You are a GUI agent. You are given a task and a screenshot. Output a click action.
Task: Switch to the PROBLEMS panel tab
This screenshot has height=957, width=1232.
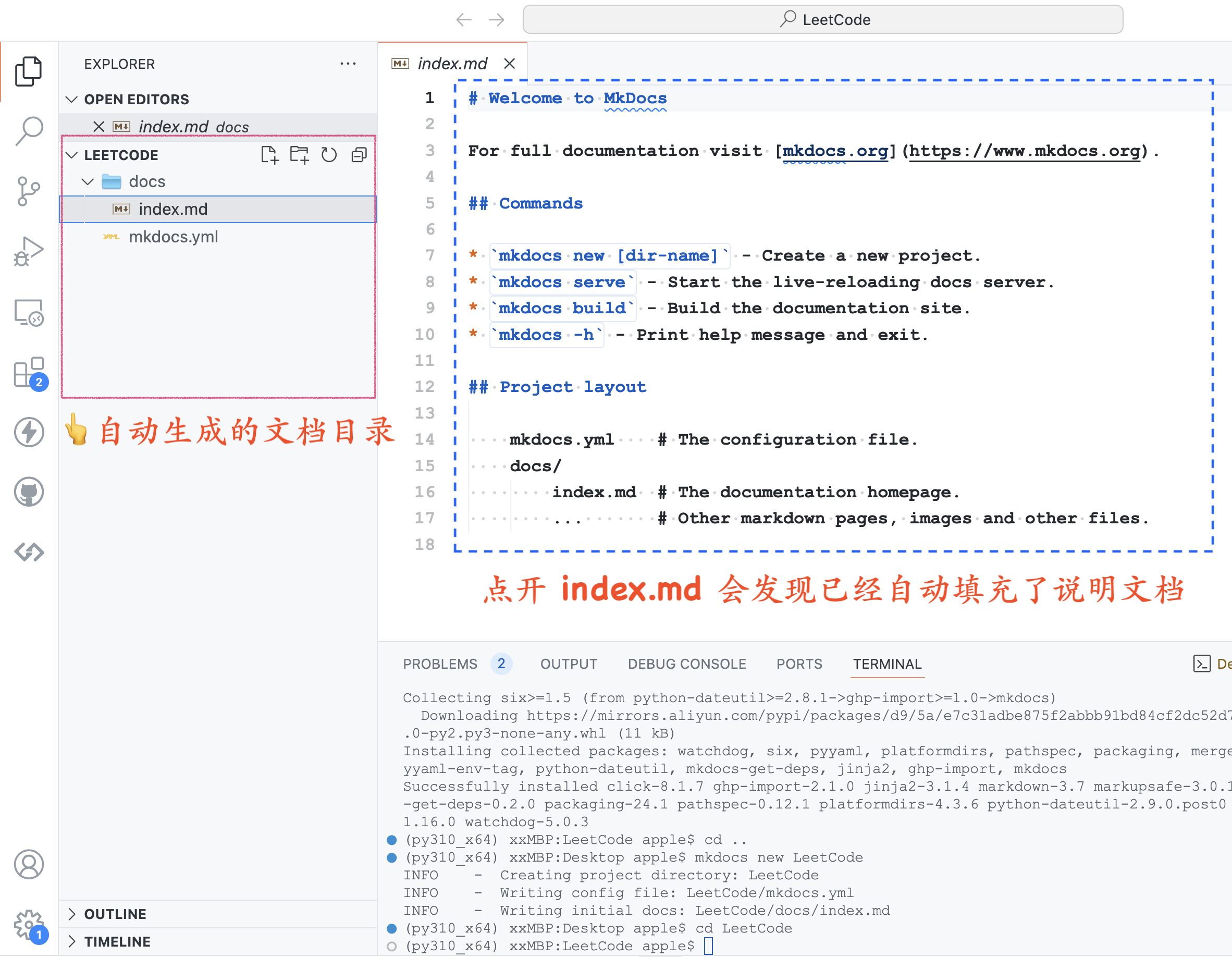pos(440,664)
